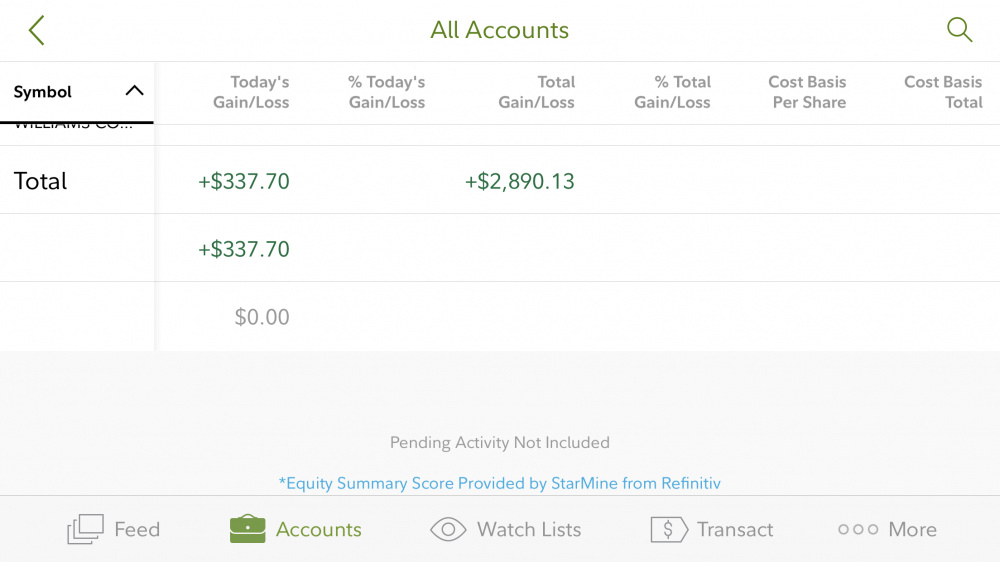
Task: Tap the More three-dots icon
Action: coord(858,529)
